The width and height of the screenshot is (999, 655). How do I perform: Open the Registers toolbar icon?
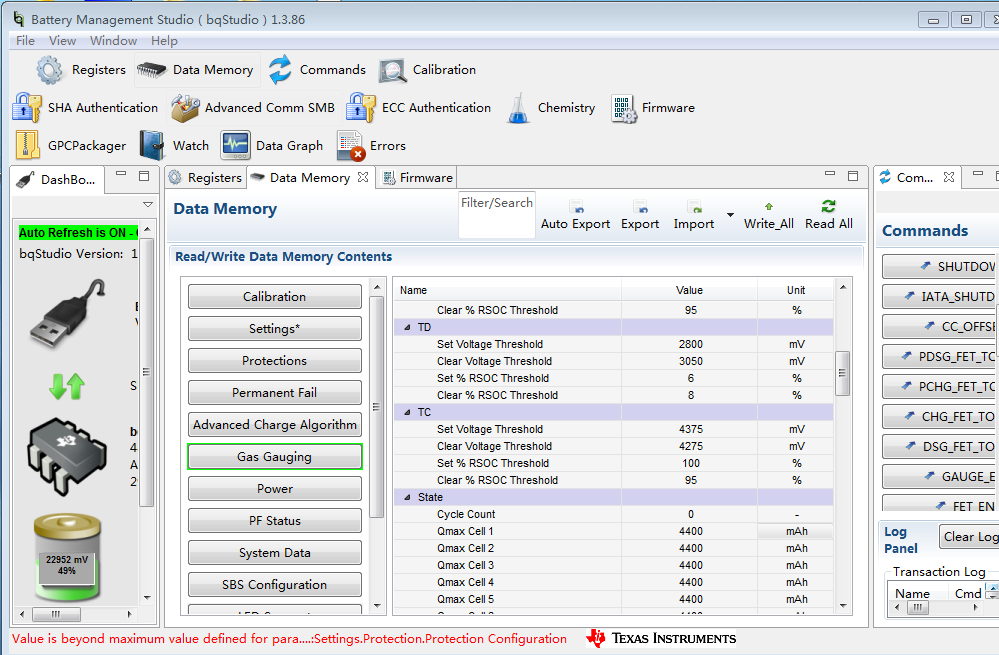pos(49,70)
